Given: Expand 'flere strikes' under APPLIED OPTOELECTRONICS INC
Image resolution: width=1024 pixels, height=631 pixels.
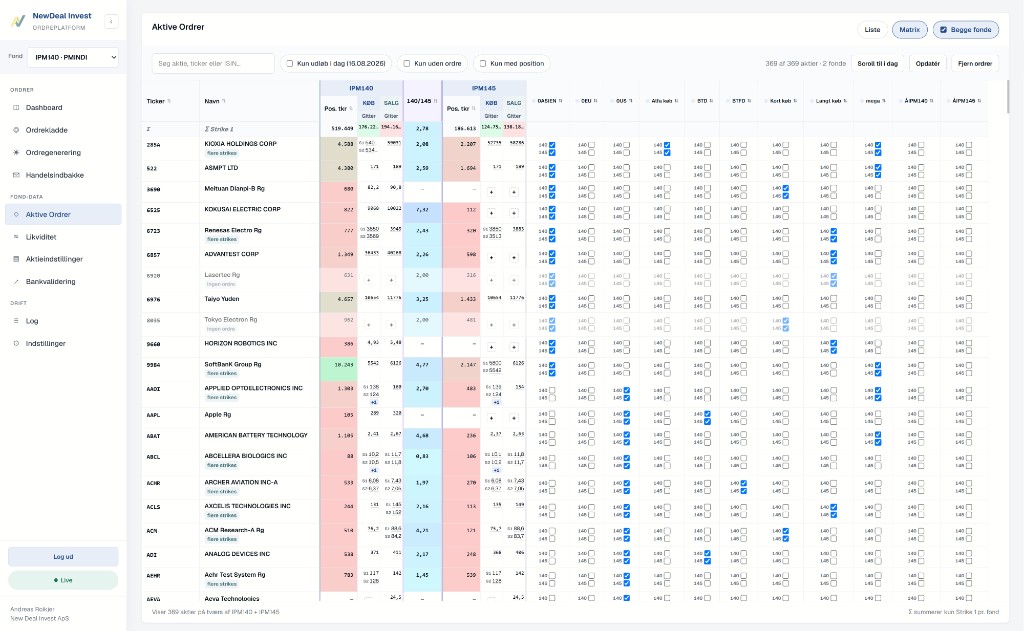Looking at the screenshot, I should (222, 397).
